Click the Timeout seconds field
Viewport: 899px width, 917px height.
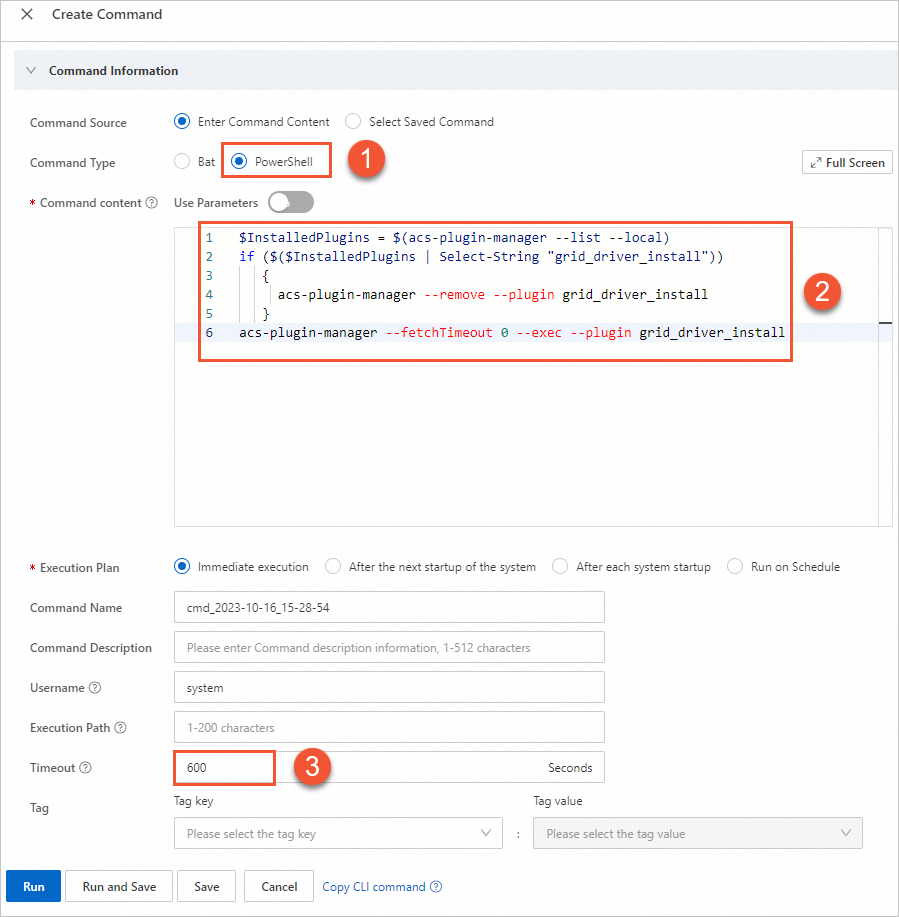[x=389, y=768]
